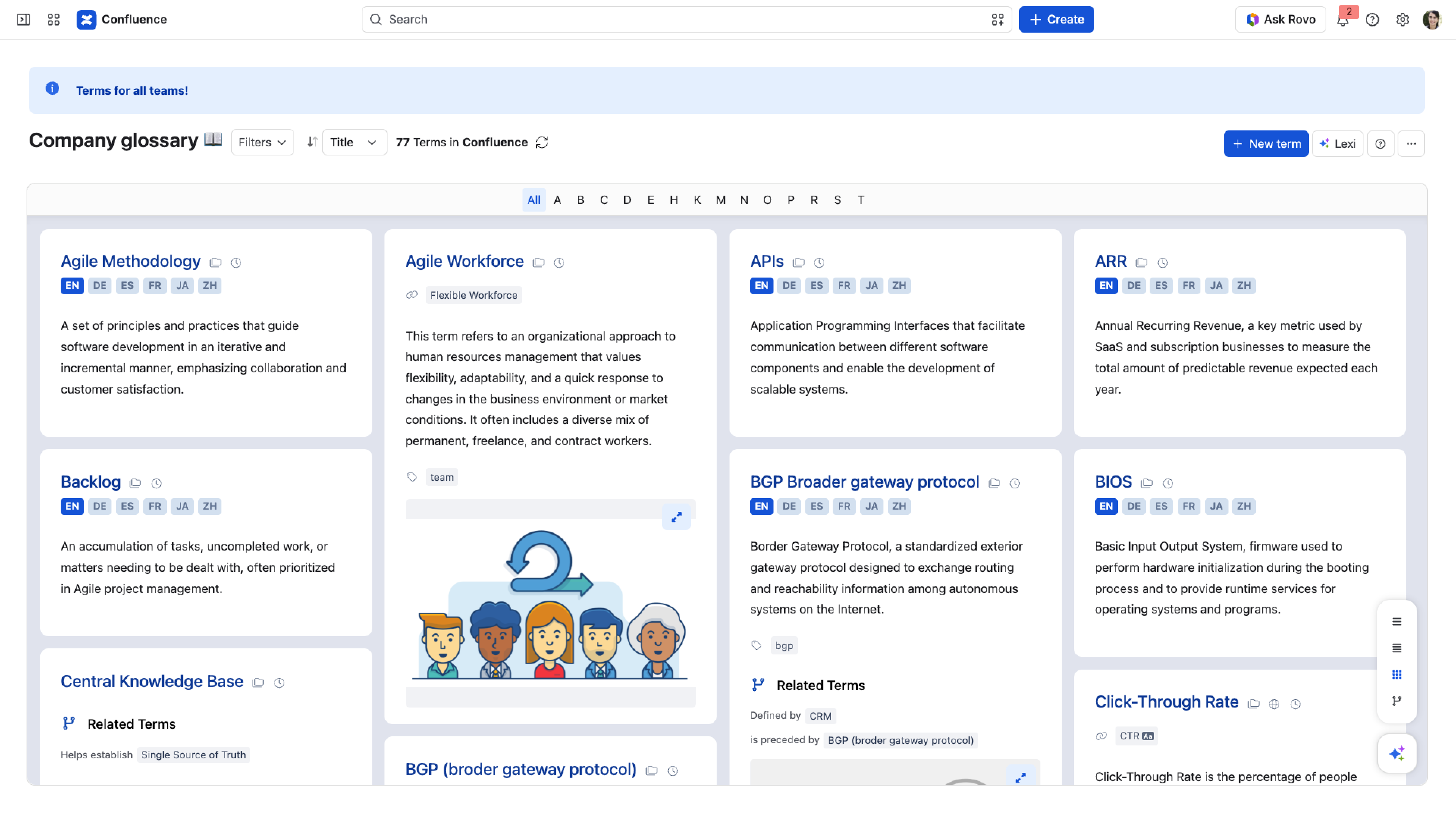Viewport: 1456px width, 819px height.
Task: Open the Filters dropdown
Action: pos(262,143)
